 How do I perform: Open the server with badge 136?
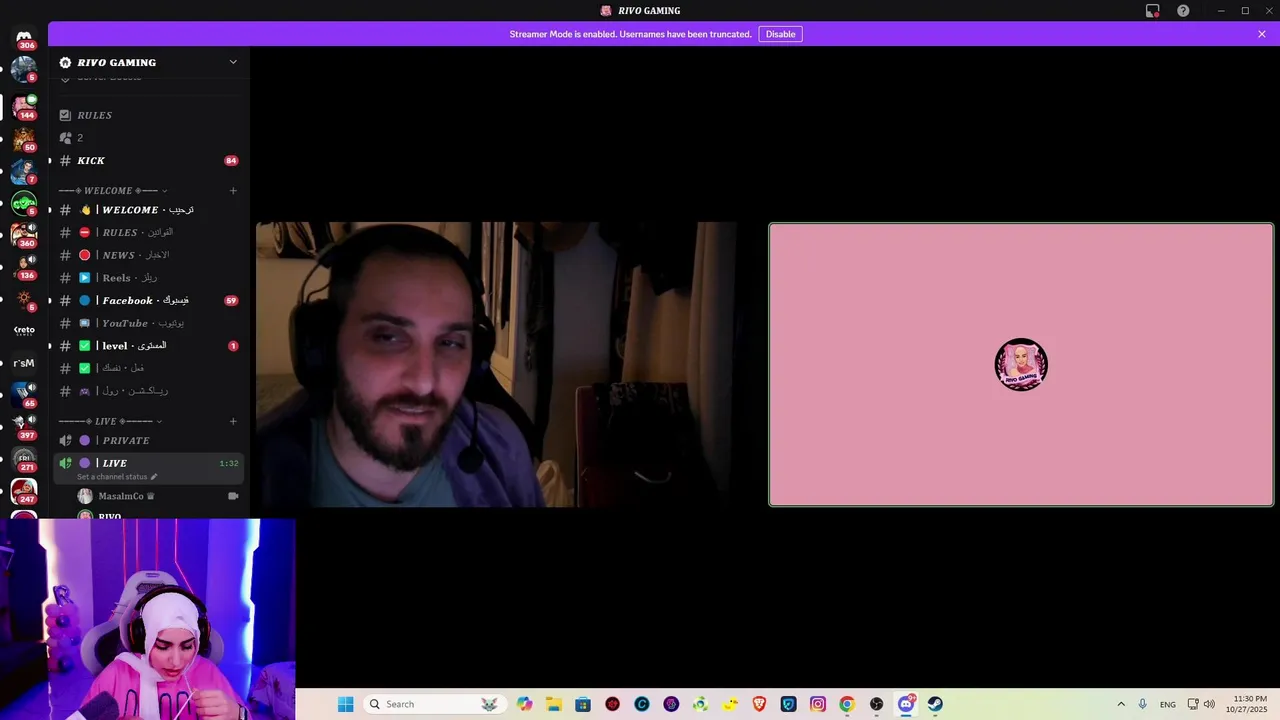pyautogui.click(x=24, y=266)
